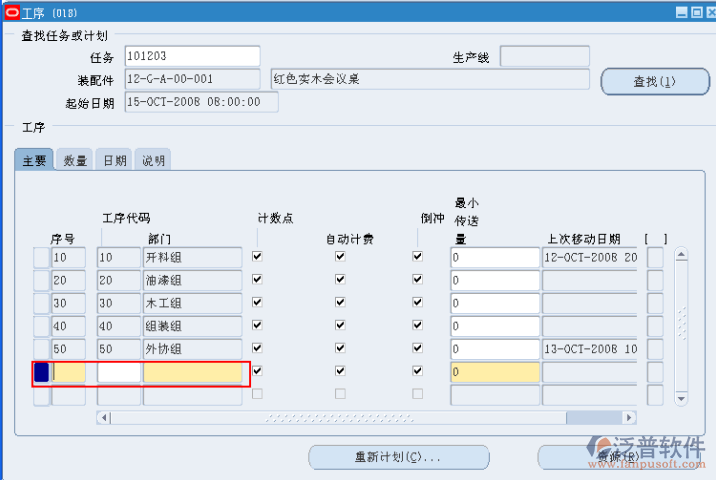This screenshot has height=480, width=716.
Task: Toggle 计数点 checkbox for row 20
Action: coord(258,279)
